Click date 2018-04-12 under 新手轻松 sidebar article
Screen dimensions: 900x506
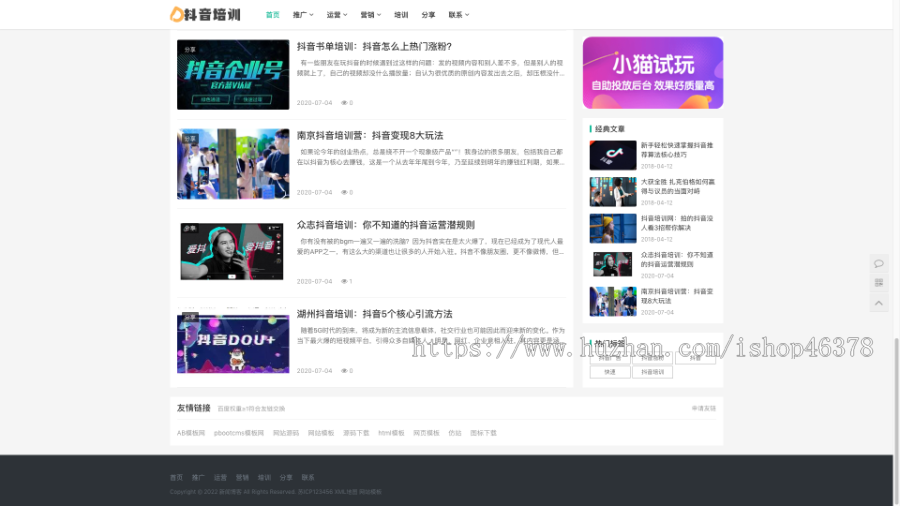click(x=657, y=166)
